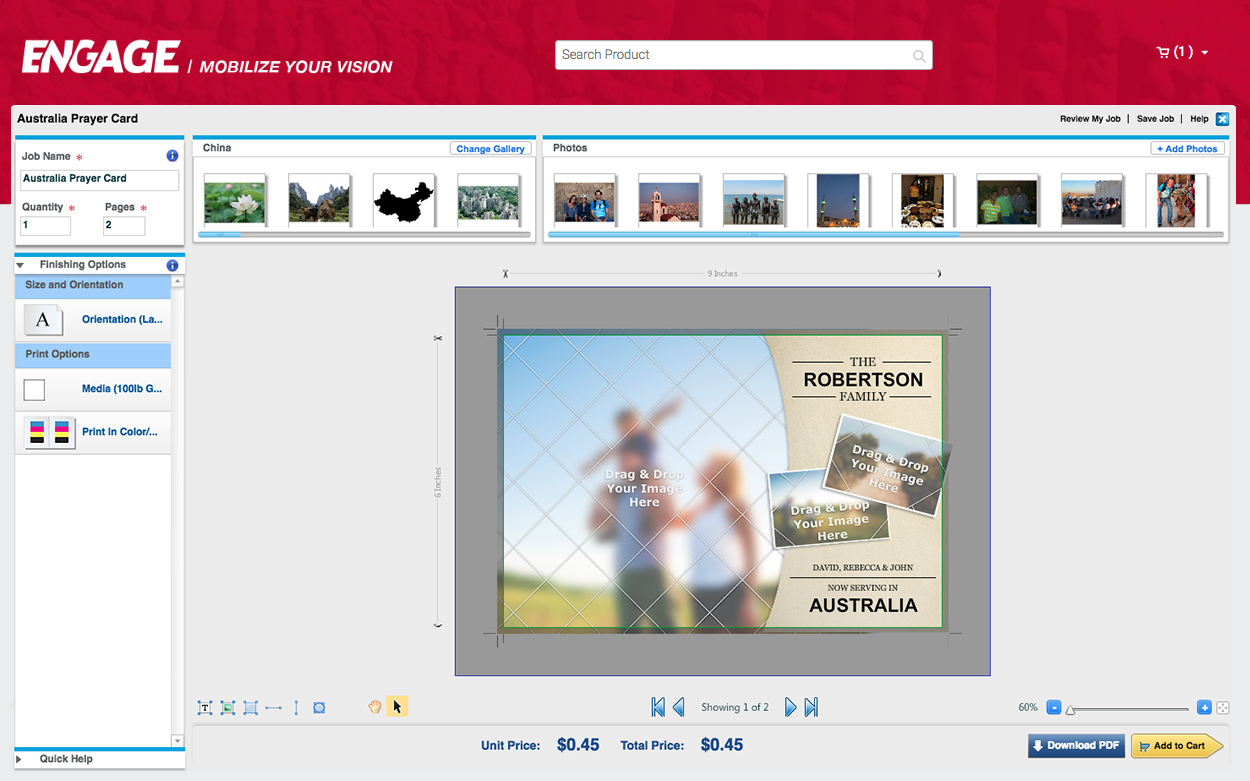The image size is (1250, 781).
Task: Activate the hand pan tool
Action: [375, 707]
